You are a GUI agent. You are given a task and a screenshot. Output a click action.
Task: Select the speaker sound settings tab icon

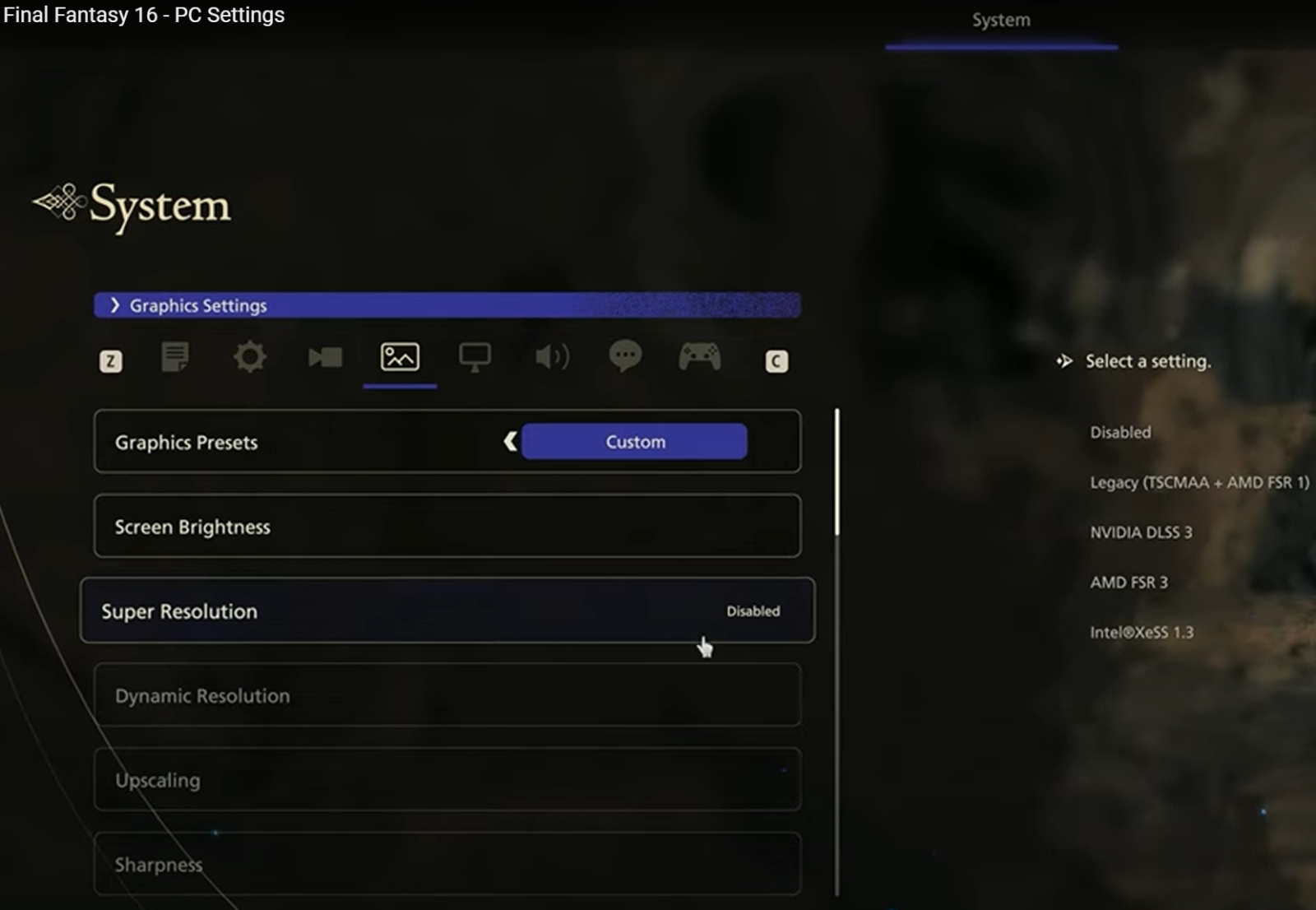tap(551, 357)
